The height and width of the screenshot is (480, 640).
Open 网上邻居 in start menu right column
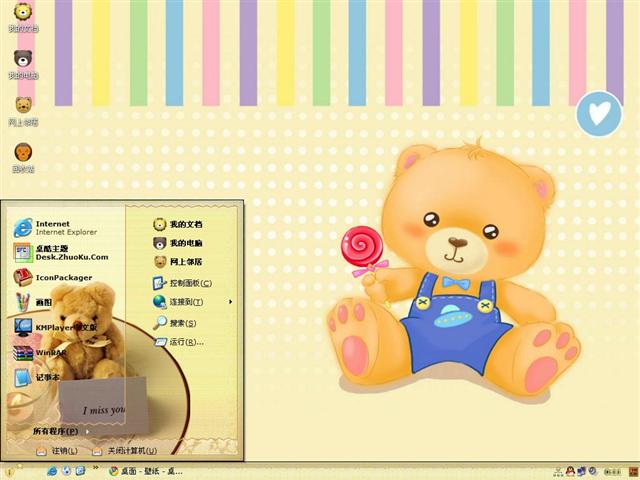pyautogui.click(x=178, y=262)
